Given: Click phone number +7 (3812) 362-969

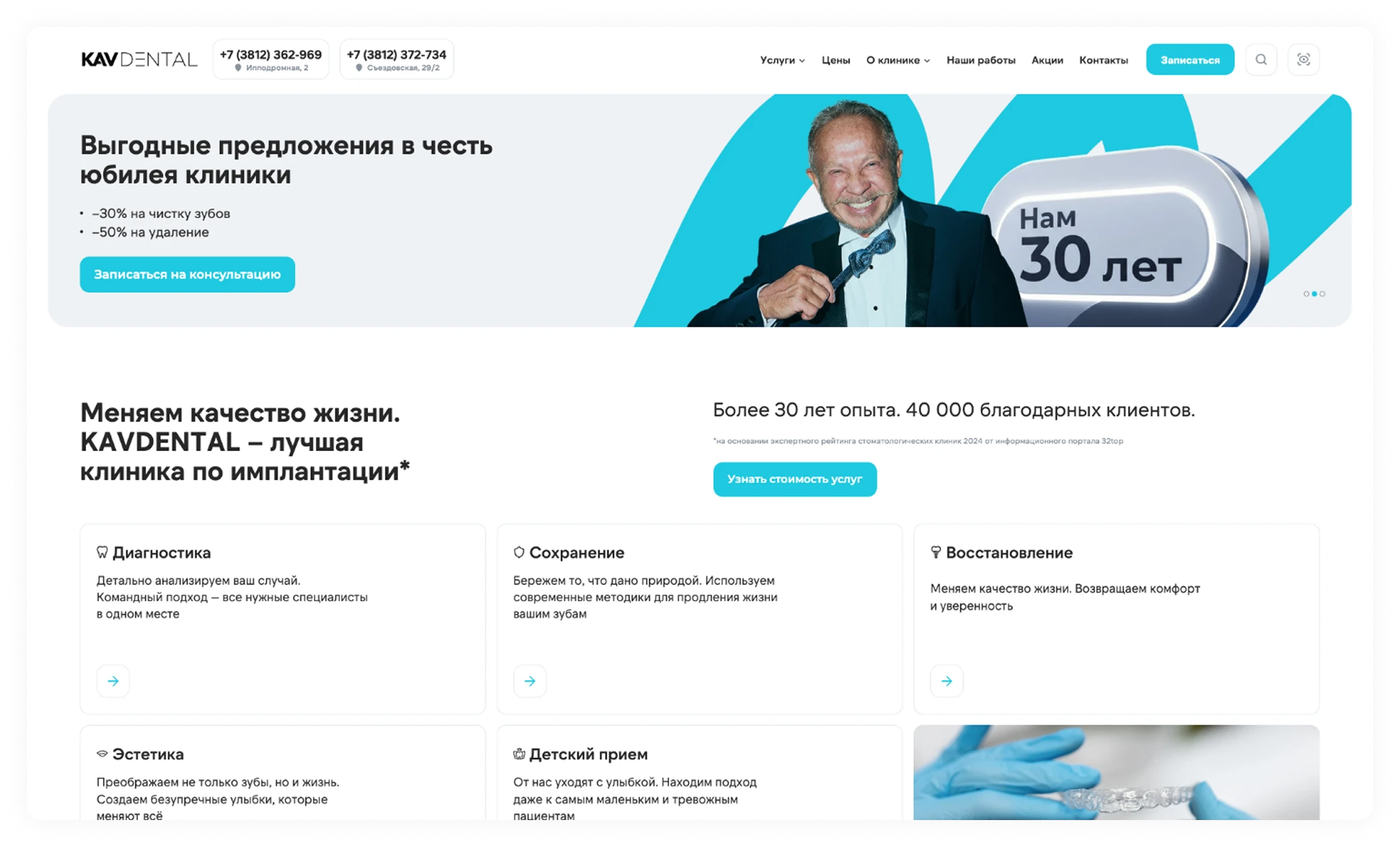Looking at the screenshot, I should pyautogui.click(x=271, y=55).
